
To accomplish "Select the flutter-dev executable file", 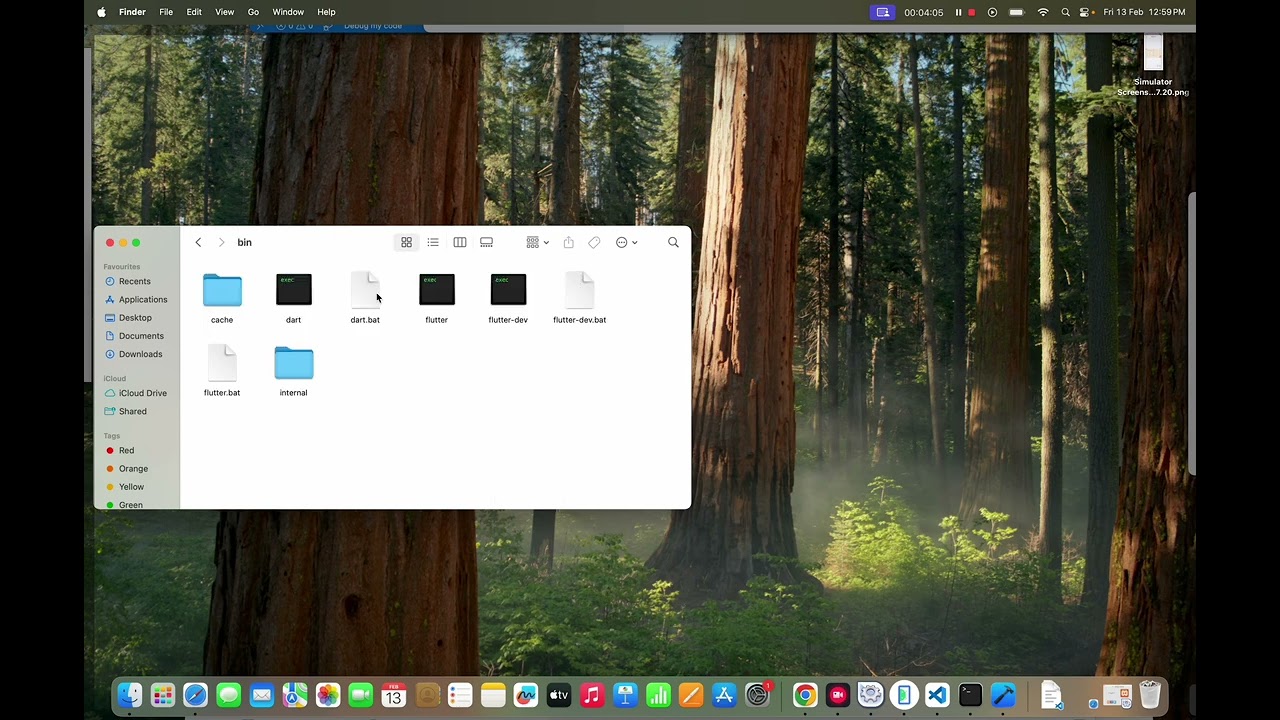I will pyautogui.click(x=508, y=290).
